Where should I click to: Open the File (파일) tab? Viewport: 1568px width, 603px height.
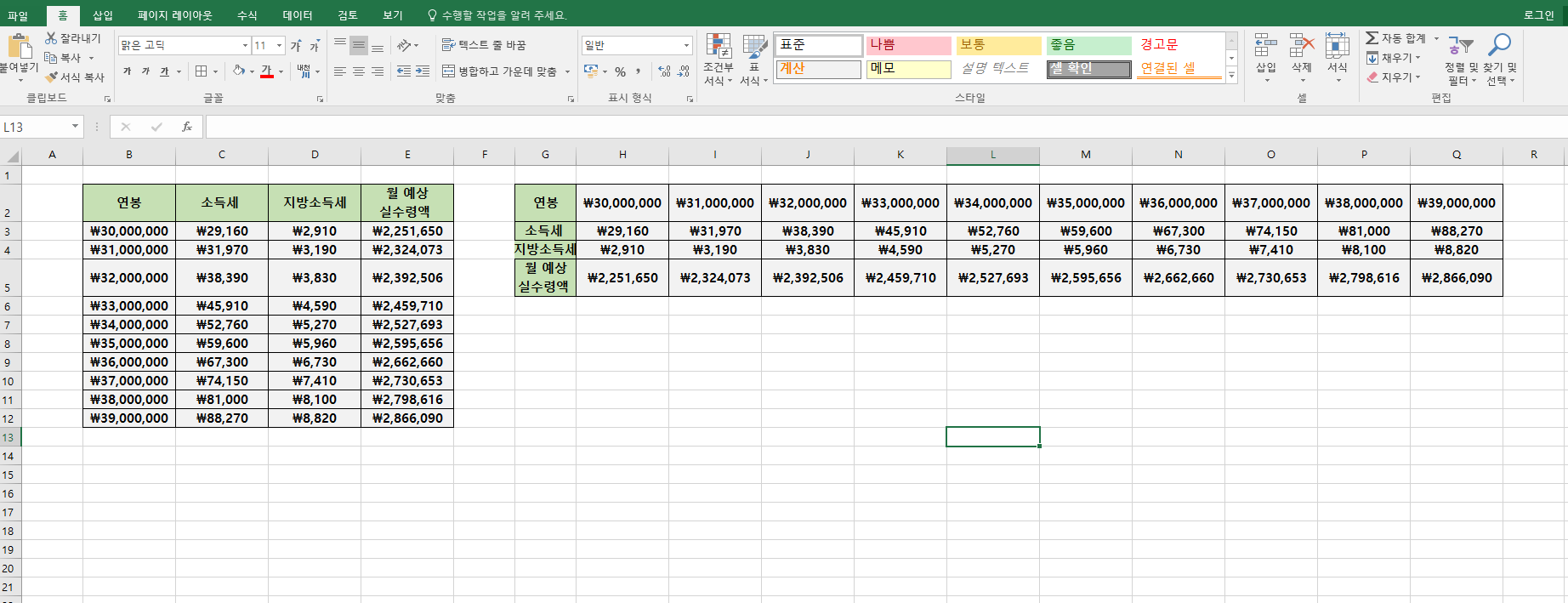pos(18,15)
